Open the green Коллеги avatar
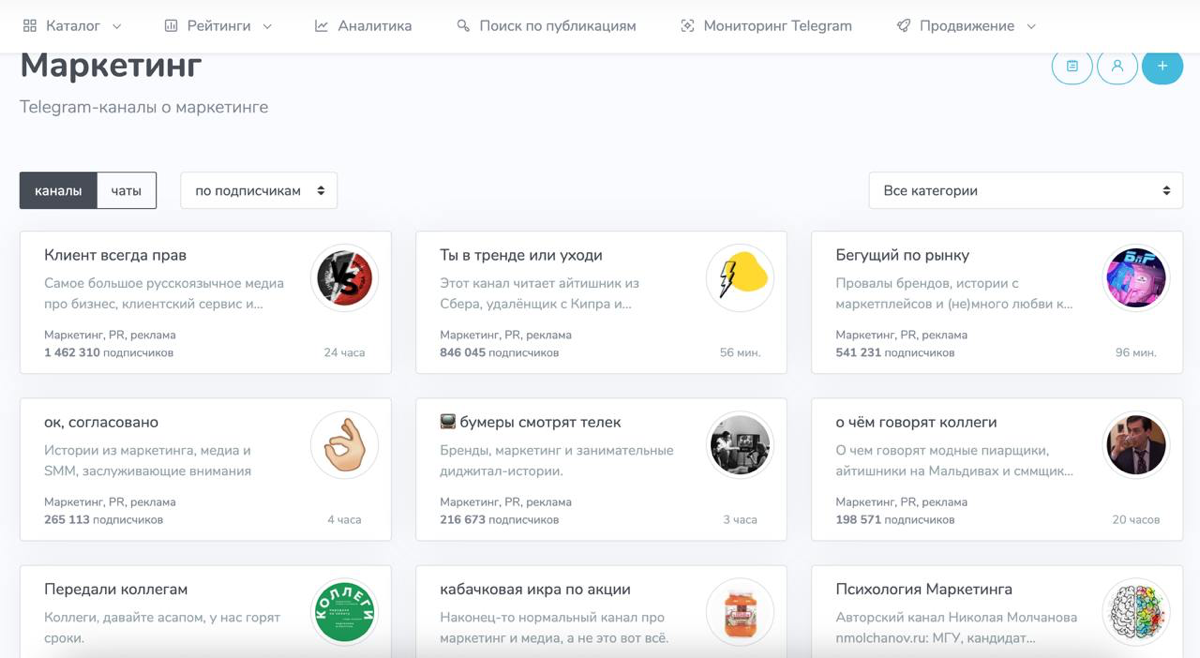 (x=345, y=612)
